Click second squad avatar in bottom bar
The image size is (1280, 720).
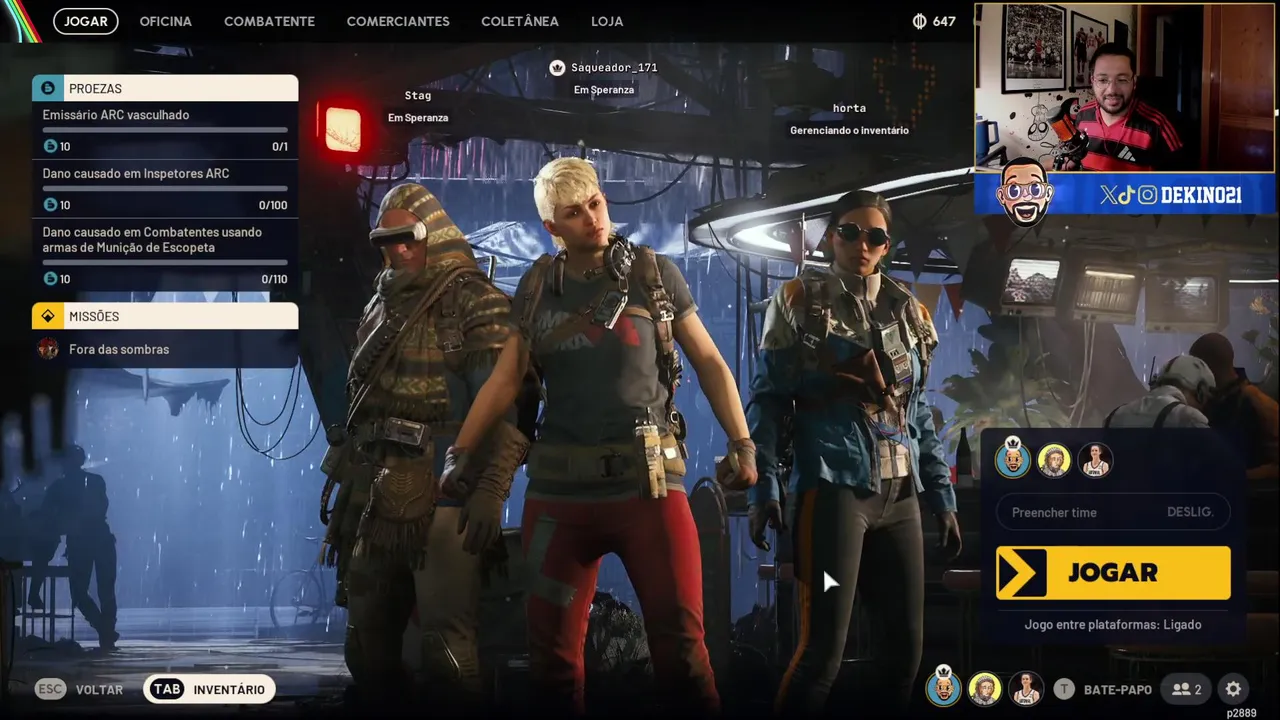click(985, 689)
